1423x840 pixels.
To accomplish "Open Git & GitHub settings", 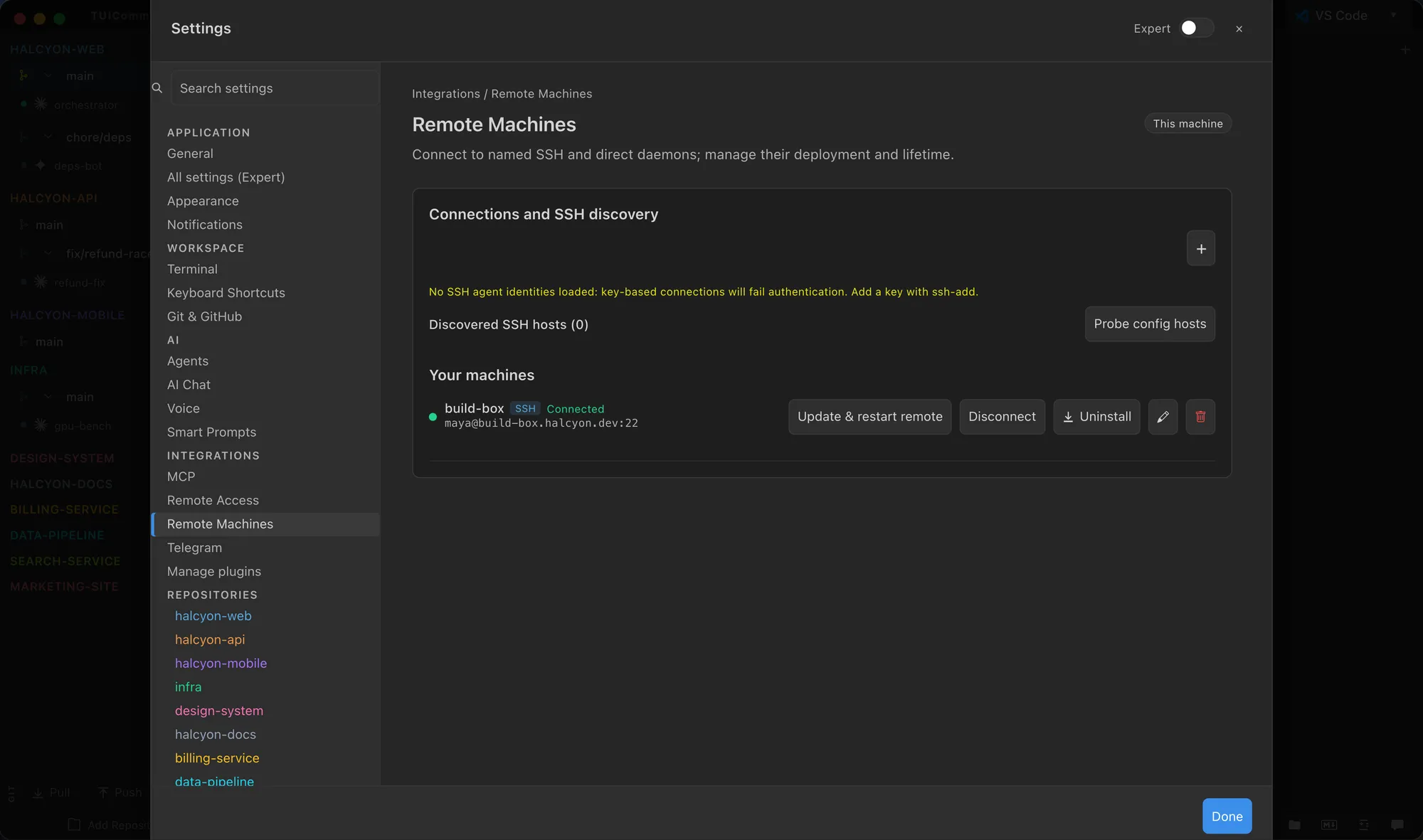I will pyautogui.click(x=265, y=317).
